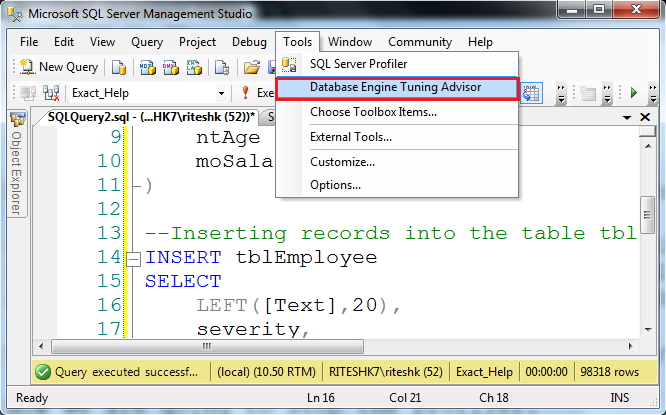666x415 pixels.
Task: Click the Exact_Help status bar entry
Action: (484, 372)
